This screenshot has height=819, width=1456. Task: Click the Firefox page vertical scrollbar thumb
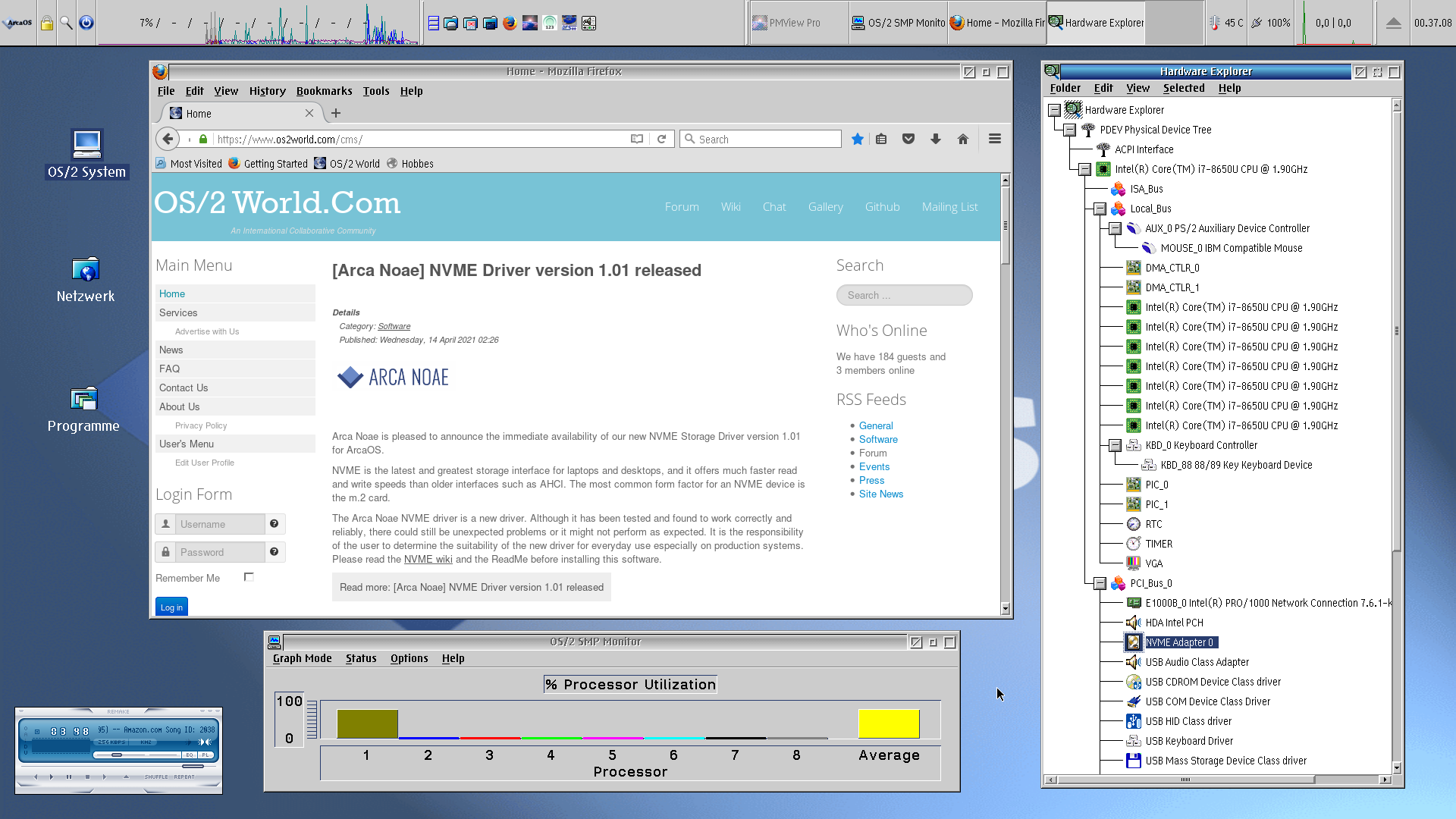click(1006, 225)
